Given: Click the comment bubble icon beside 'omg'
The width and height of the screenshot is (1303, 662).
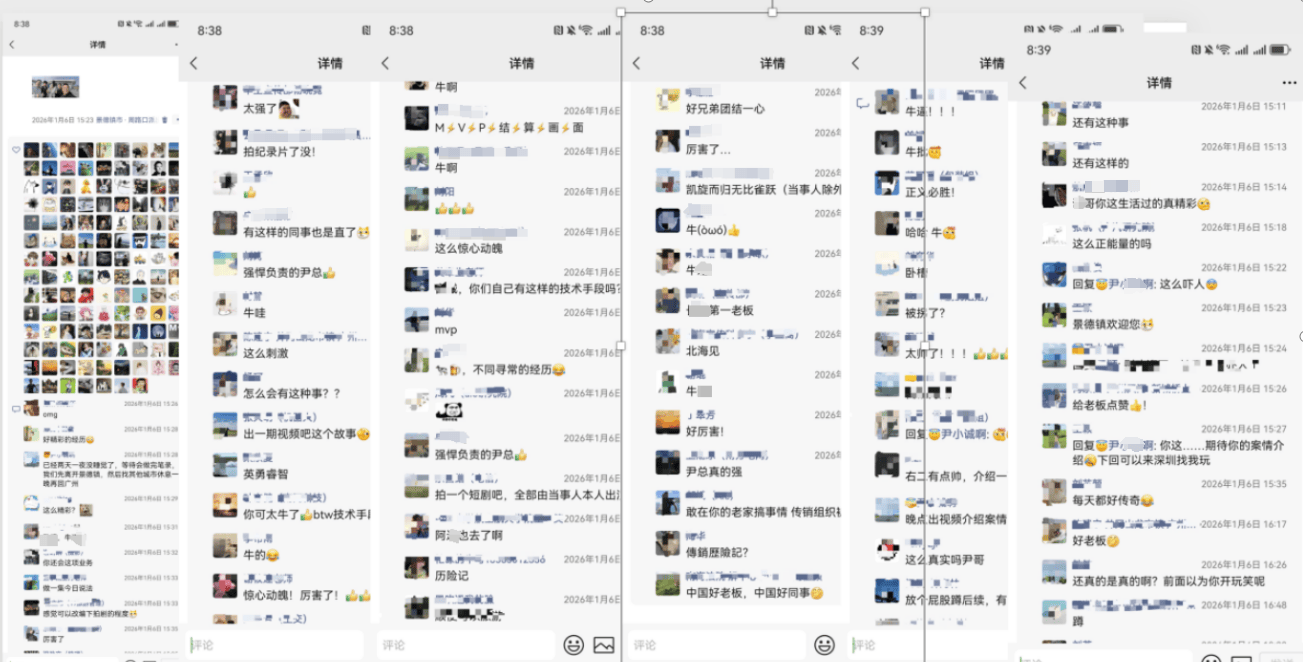Looking at the screenshot, I should pos(15,409).
